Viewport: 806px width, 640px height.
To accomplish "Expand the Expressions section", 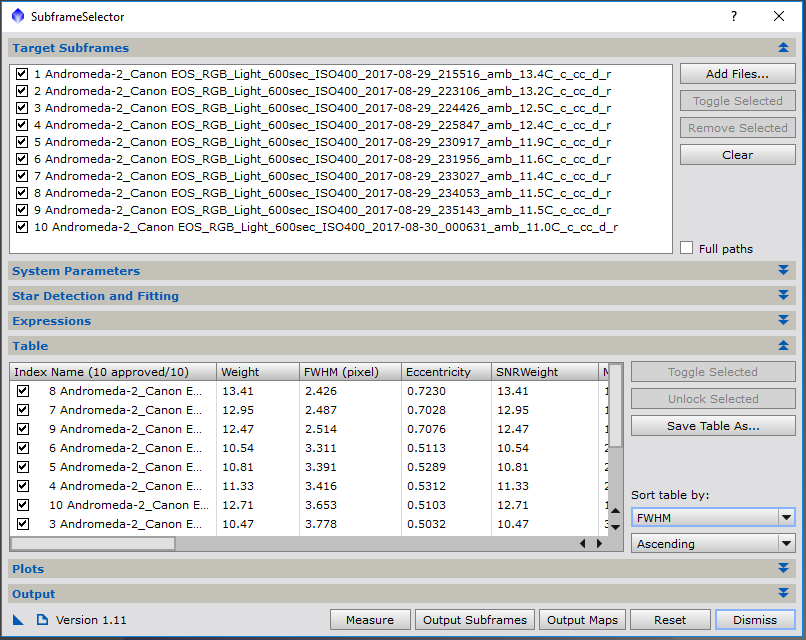I will tap(783, 320).
